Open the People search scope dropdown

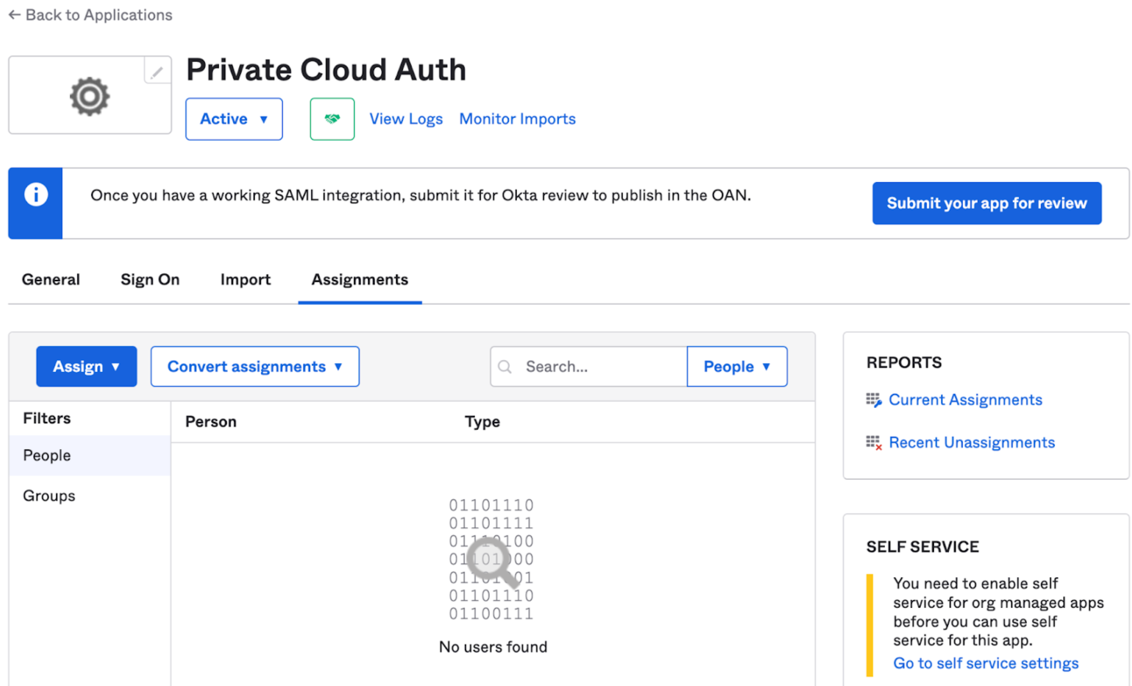[x=737, y=366]
